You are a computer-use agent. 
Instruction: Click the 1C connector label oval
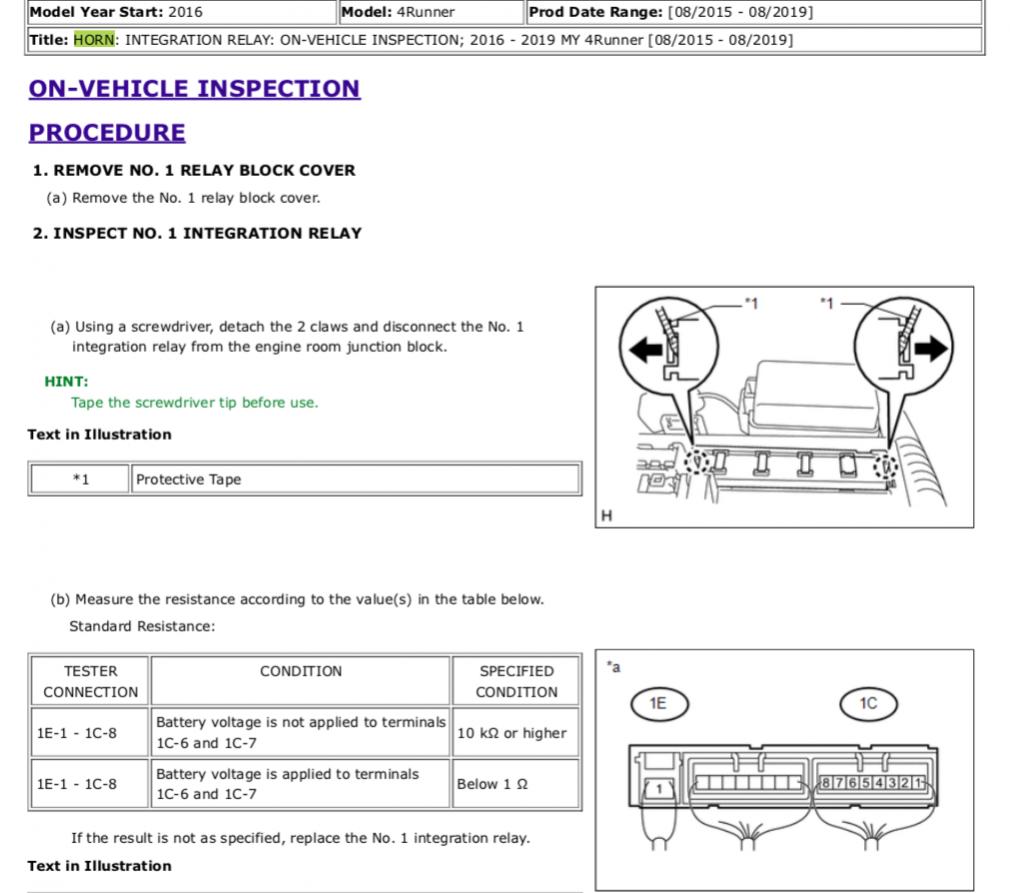tap(868, 703)
